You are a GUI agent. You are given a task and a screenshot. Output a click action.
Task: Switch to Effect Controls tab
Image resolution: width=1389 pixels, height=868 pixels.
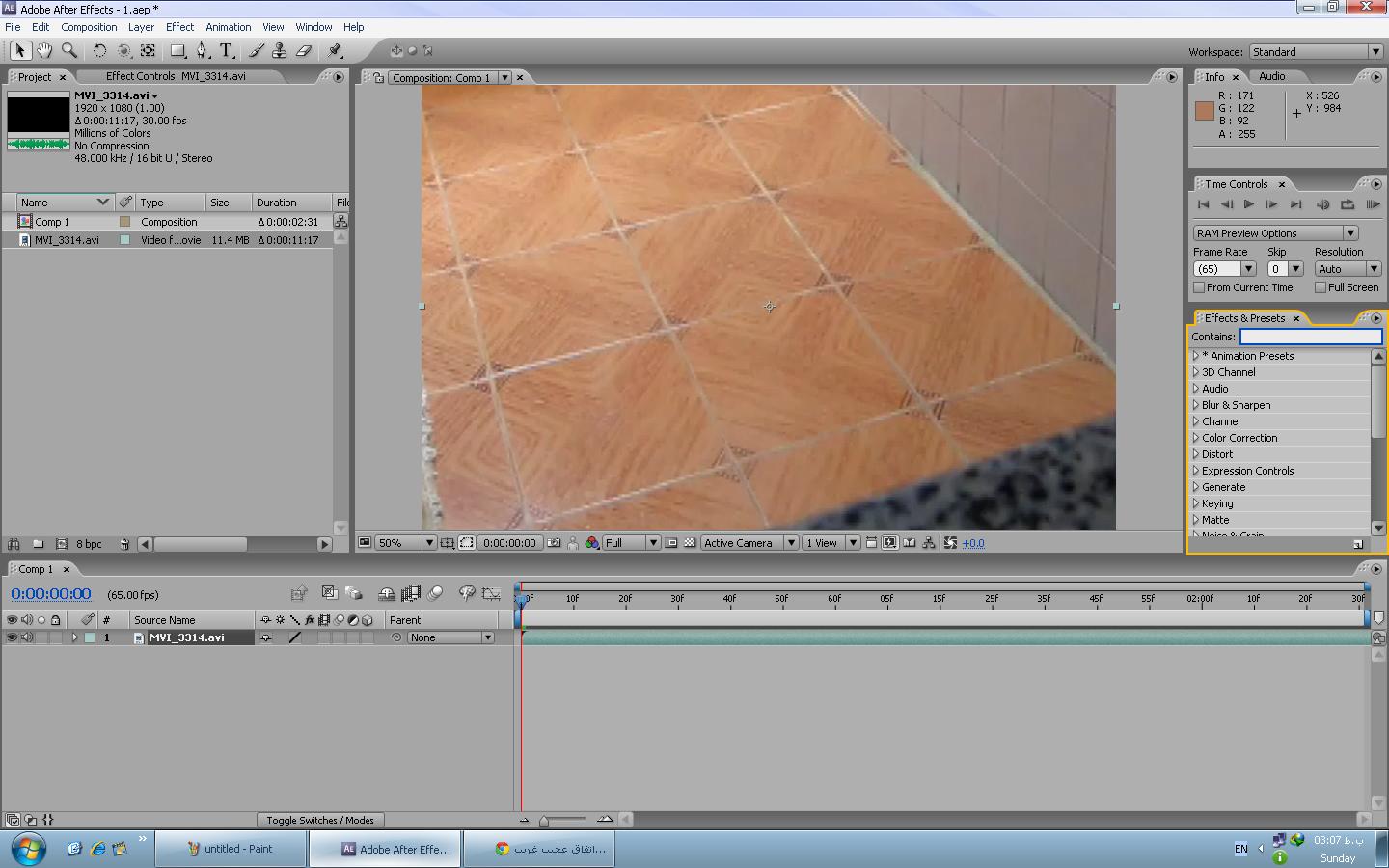(176, 76)
